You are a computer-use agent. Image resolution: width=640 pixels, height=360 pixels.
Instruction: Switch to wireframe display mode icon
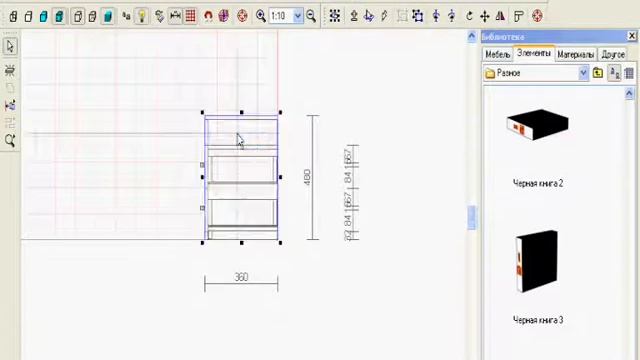pos(13,16)
